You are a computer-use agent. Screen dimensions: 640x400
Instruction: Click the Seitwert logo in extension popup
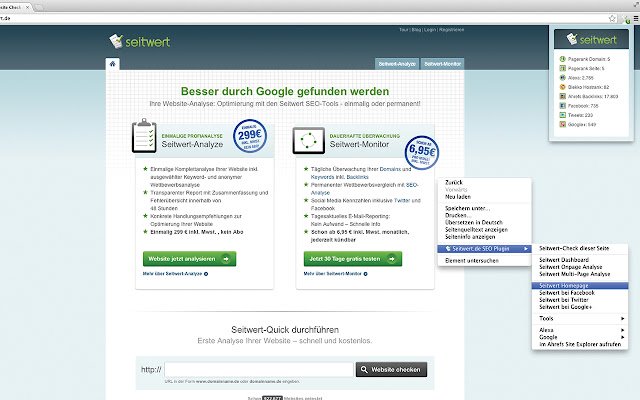(591, 39)
